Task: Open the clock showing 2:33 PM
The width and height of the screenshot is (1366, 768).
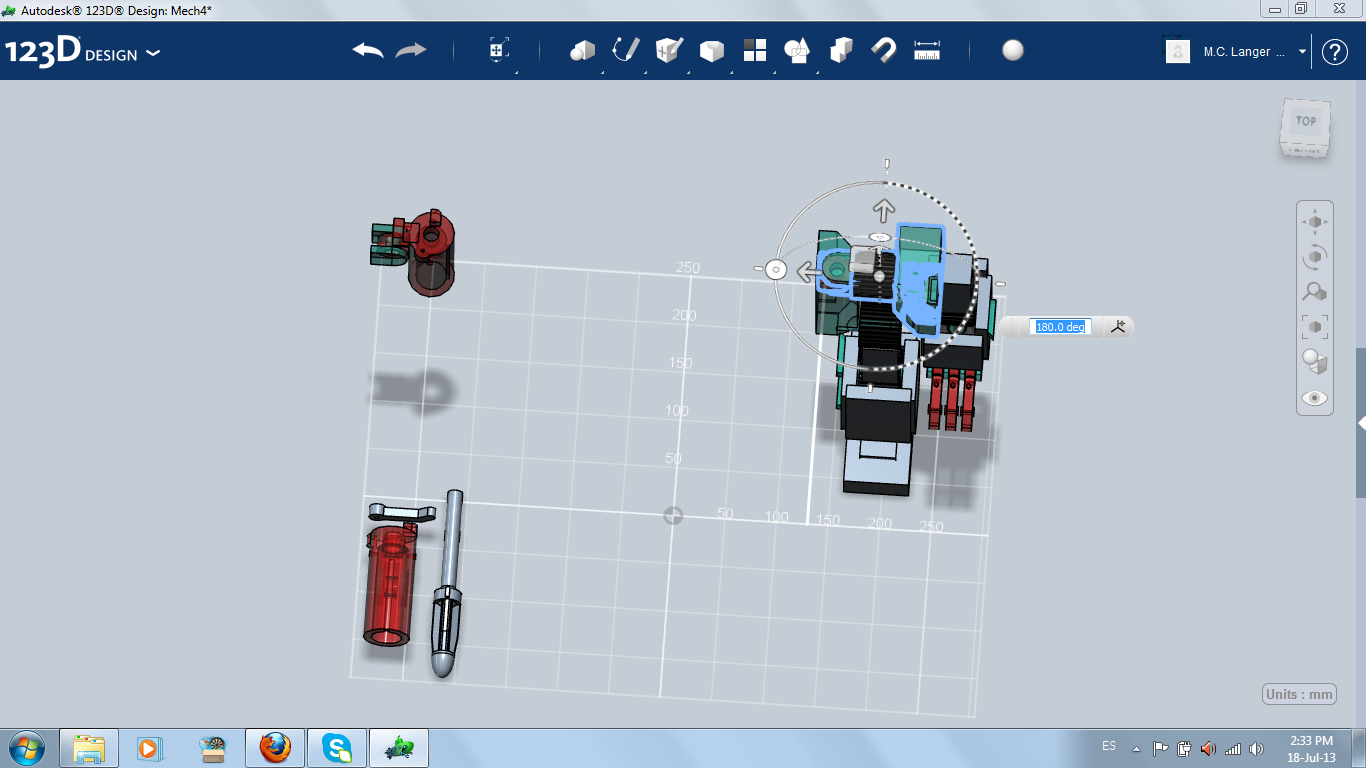Action: tap(1311, 748)
